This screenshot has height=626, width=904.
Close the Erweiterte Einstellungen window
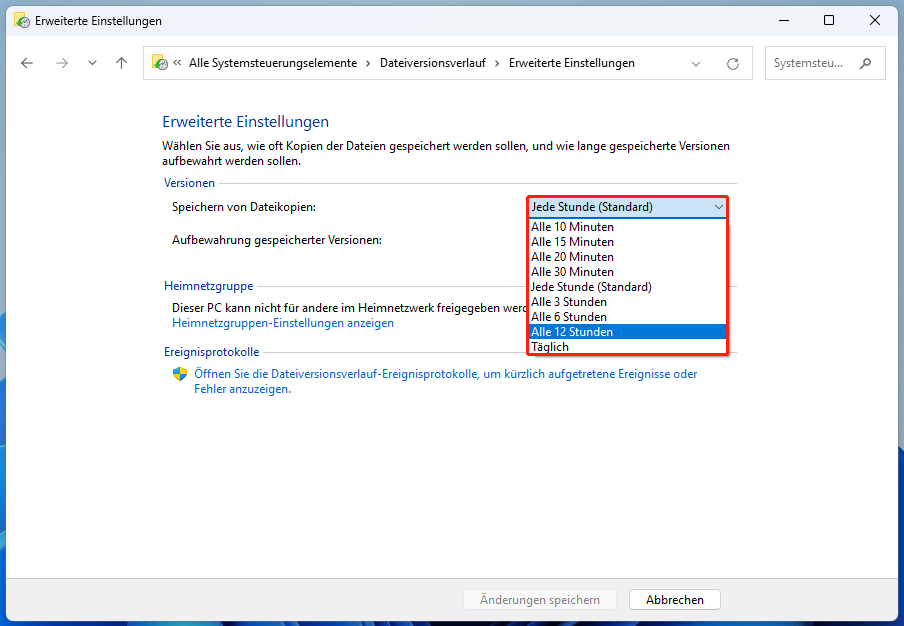tap(875, 21)
